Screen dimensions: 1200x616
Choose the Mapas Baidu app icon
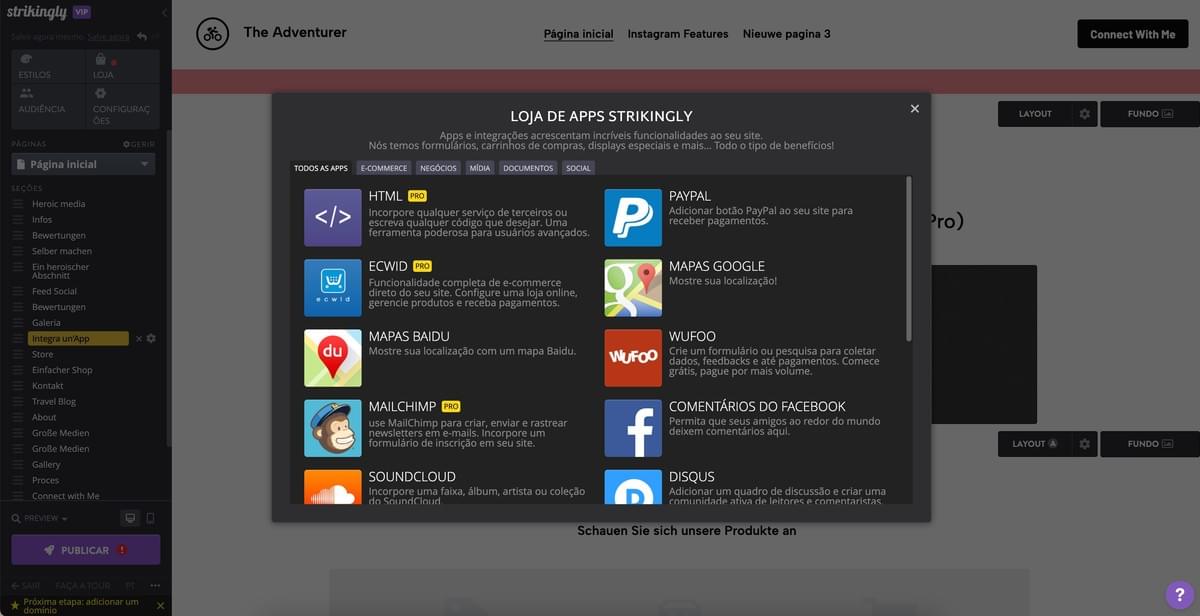tap(333, 358)
